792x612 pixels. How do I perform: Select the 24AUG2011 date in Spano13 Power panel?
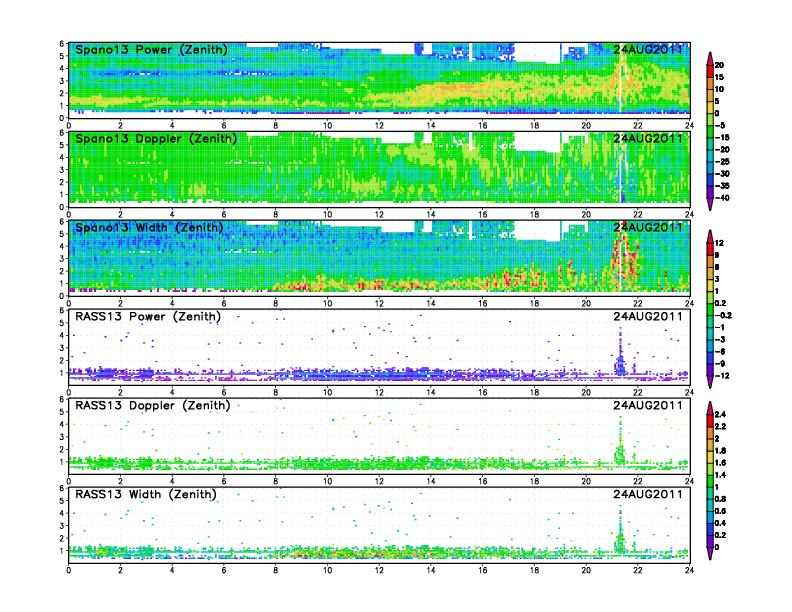[x=648, y=49]
